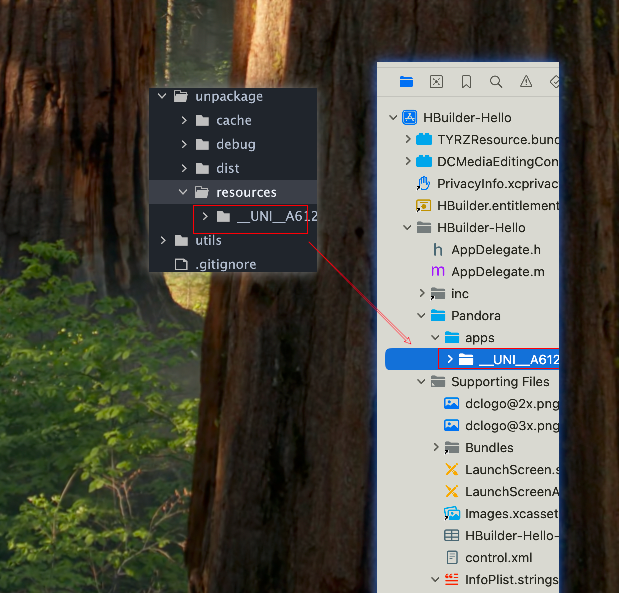The height and width of the screenshot is (593, 619).
Task: Select the dclogo@2x.png image
Action: click(x=505, y=404)
